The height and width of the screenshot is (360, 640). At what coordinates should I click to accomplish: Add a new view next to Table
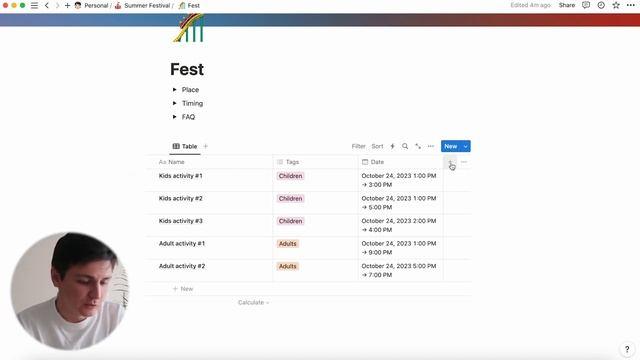206,146
